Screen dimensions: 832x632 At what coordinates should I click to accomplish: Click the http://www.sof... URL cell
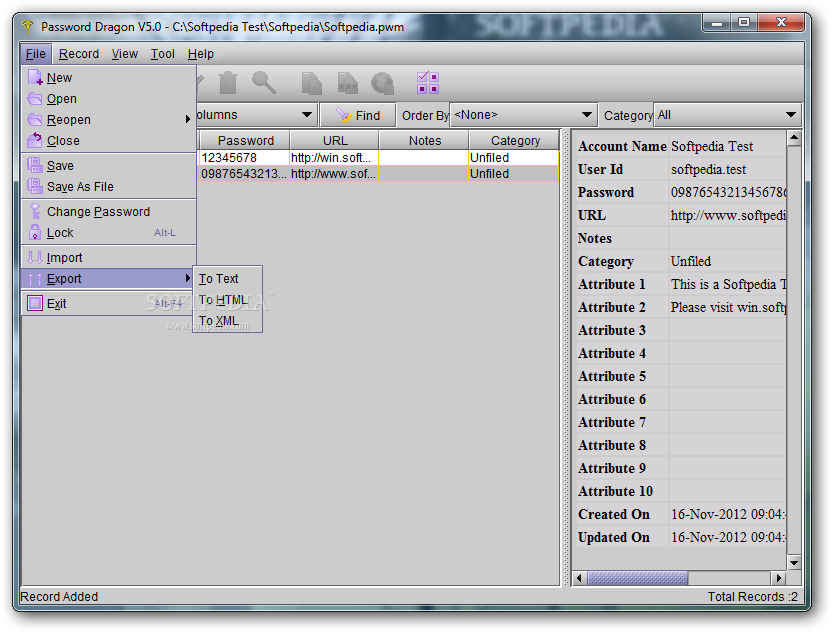[x=334, y=174]
